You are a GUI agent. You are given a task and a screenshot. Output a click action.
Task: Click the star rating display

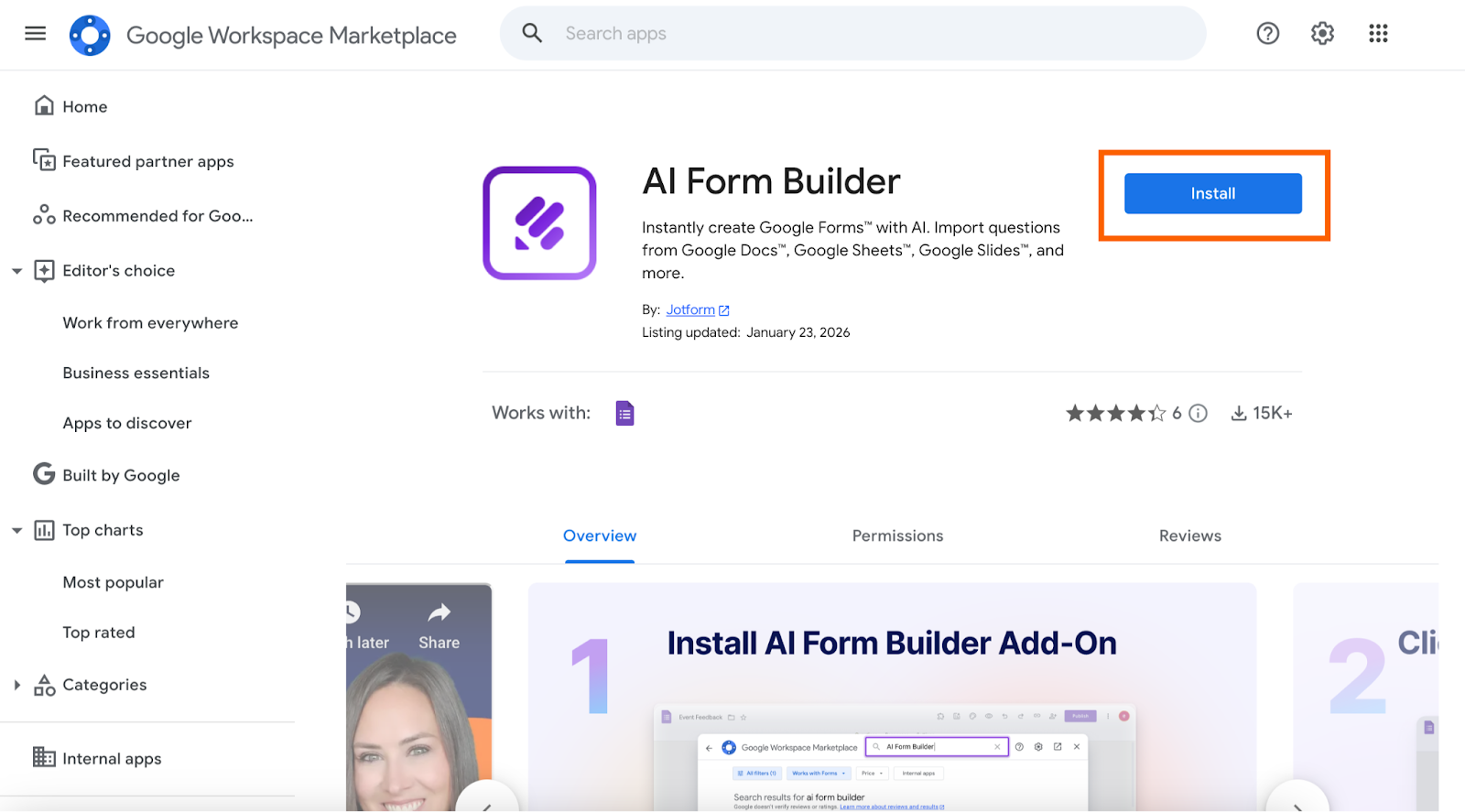pos(1115,413)
